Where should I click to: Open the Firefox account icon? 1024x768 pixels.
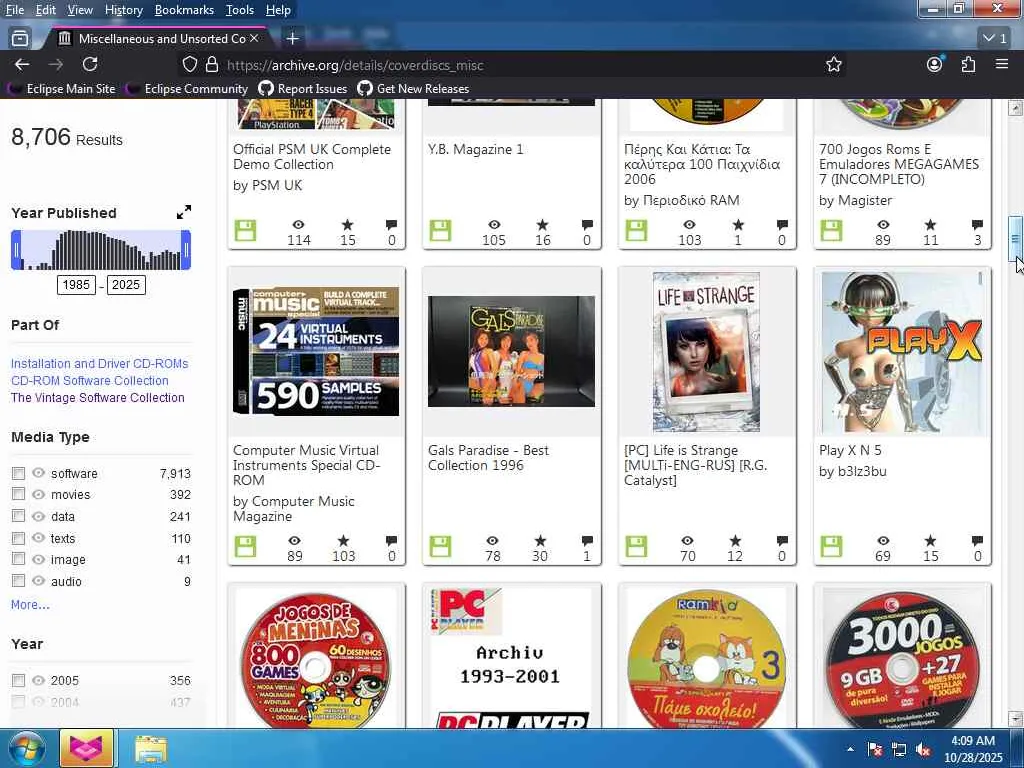click(x=935, y=64)
